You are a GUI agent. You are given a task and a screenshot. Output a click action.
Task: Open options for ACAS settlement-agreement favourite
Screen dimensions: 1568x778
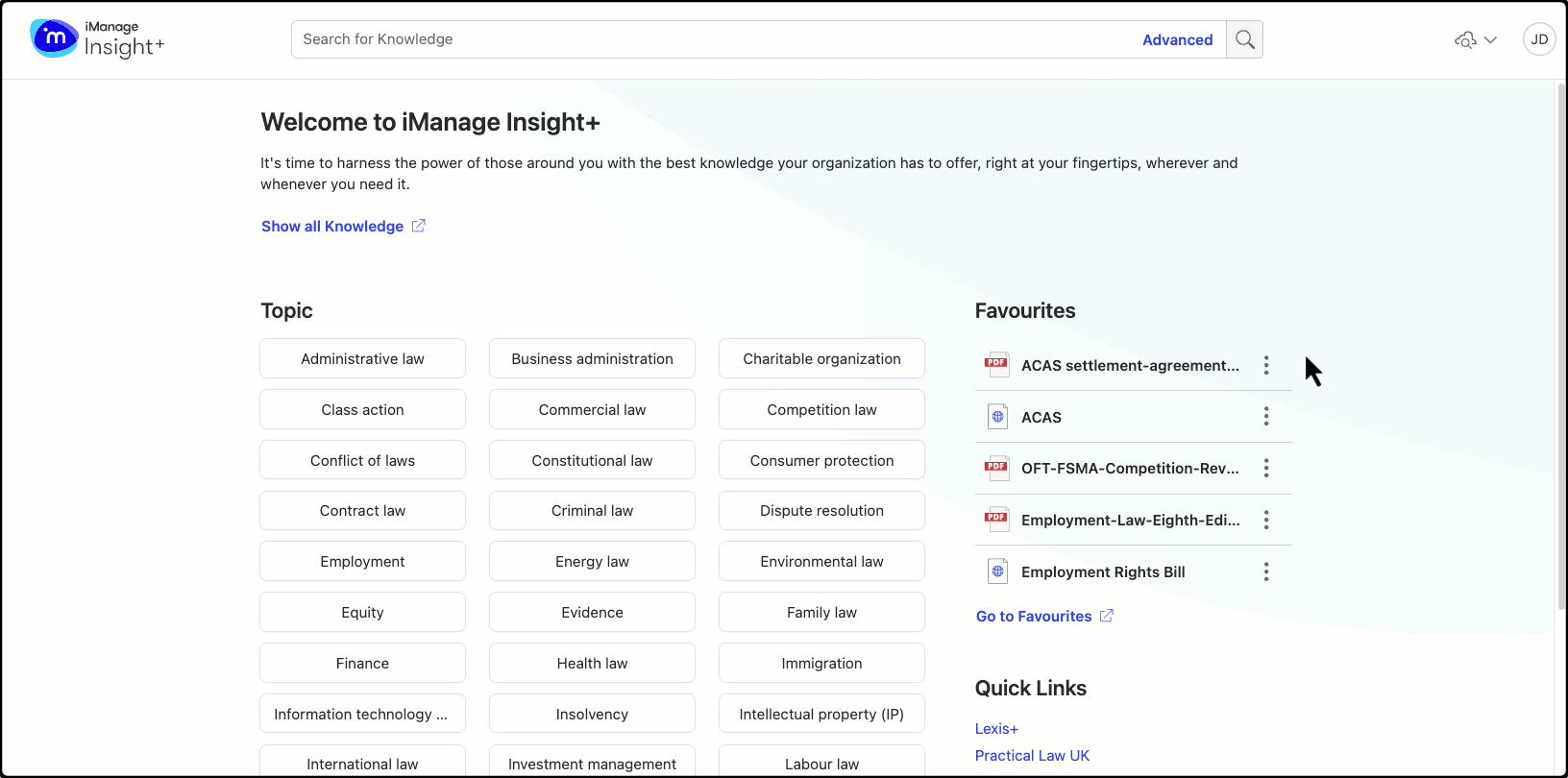click(1266, 365)
